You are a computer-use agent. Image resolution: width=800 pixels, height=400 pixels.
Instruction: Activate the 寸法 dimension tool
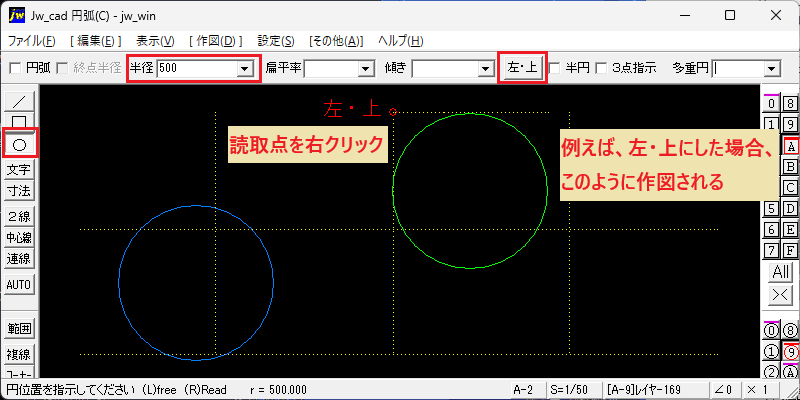(19, 191)
